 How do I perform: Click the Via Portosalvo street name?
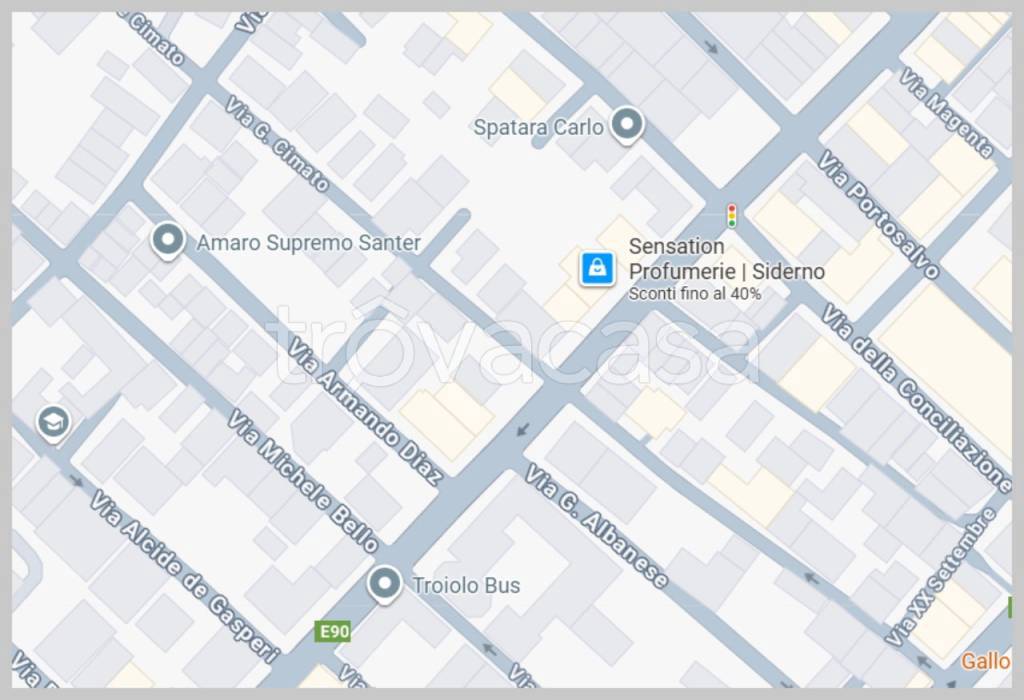877,214
